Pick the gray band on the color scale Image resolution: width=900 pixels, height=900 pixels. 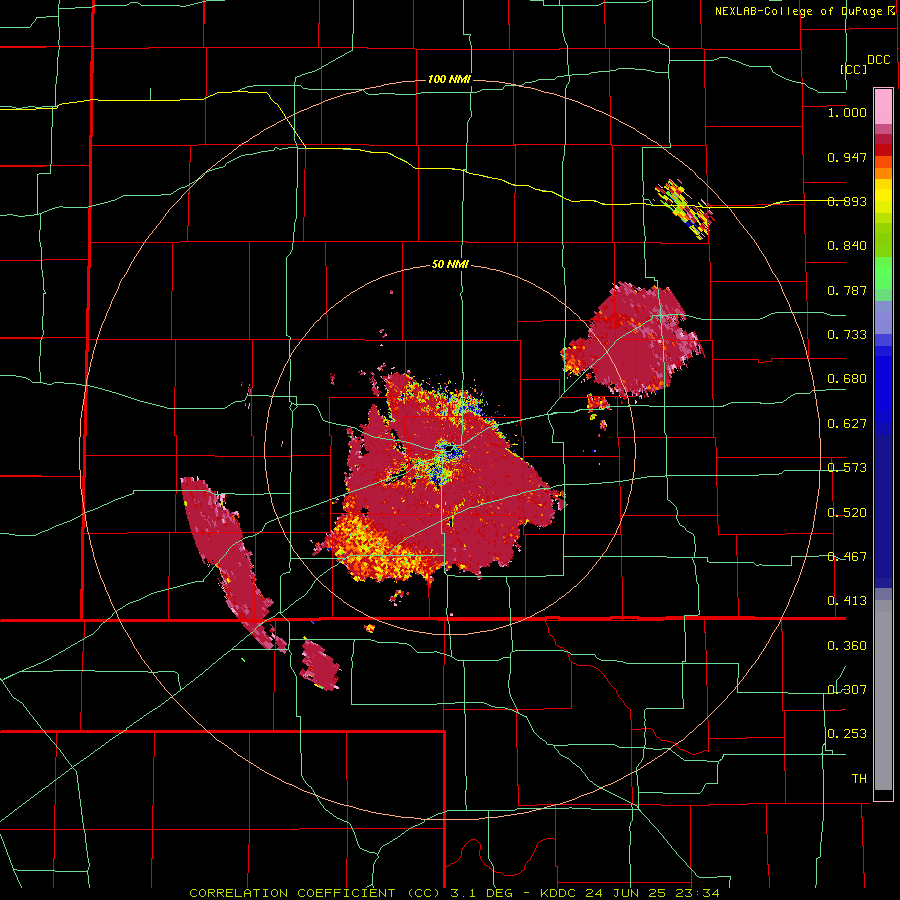tap(883, 695)
